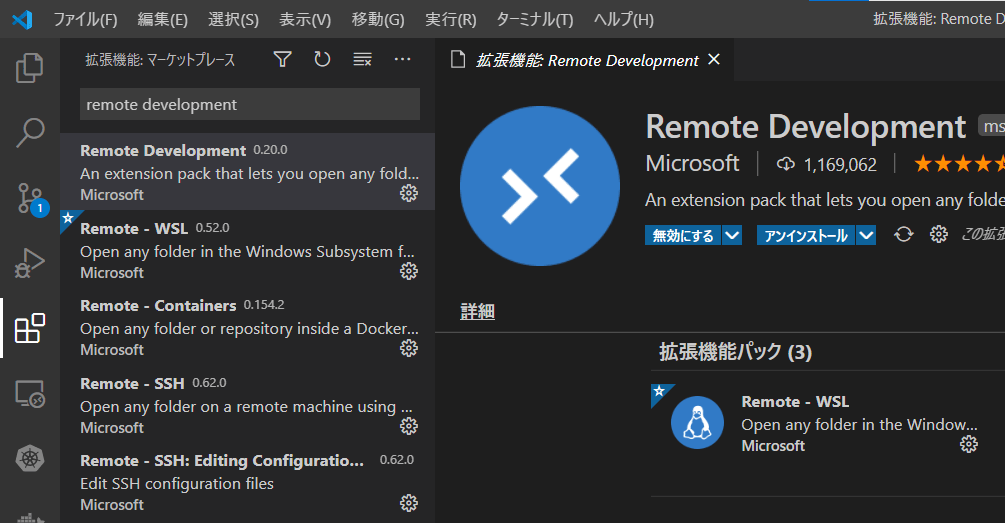Open the ヘルプ(H) menu
1005x523 pixels.
[624, 20]
